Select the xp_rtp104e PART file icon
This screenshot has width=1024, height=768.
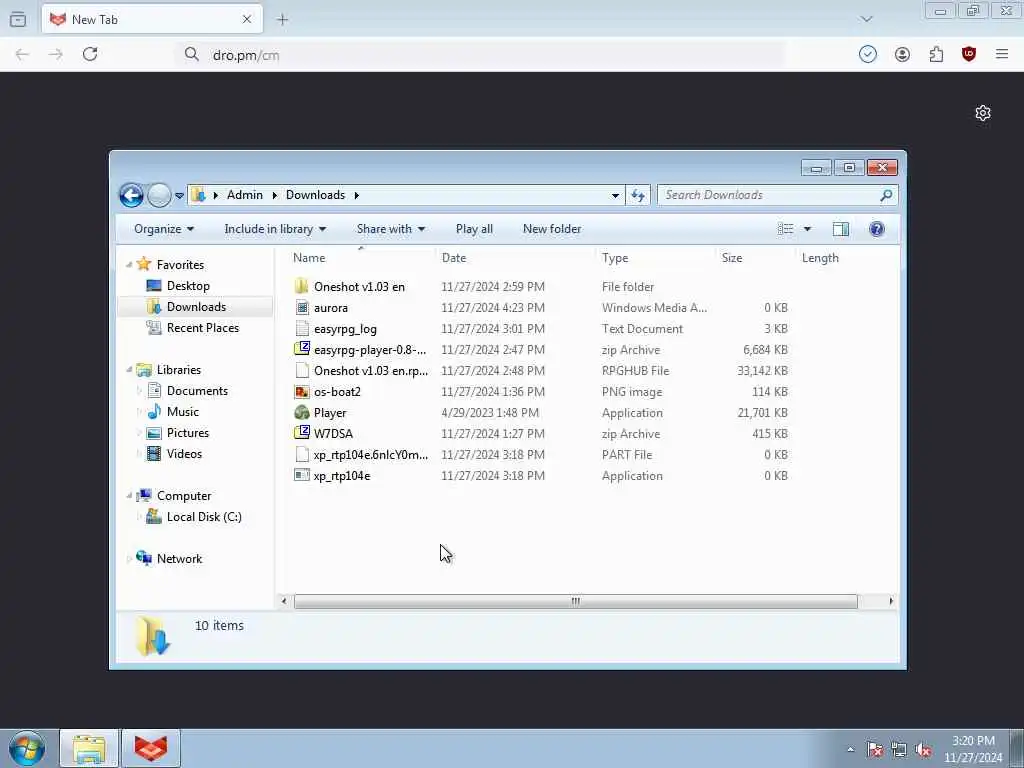302,455
